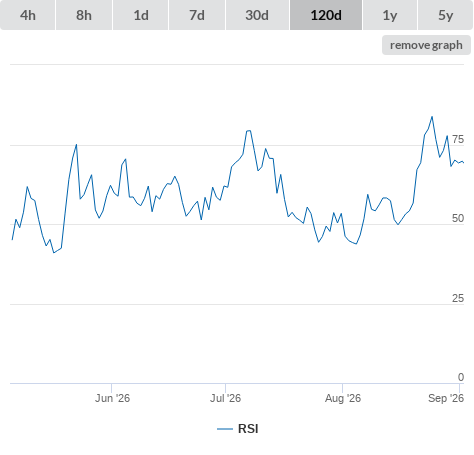Show the 1y time range
The width and height of the screenshot is (474, 455).
[390, 15]
